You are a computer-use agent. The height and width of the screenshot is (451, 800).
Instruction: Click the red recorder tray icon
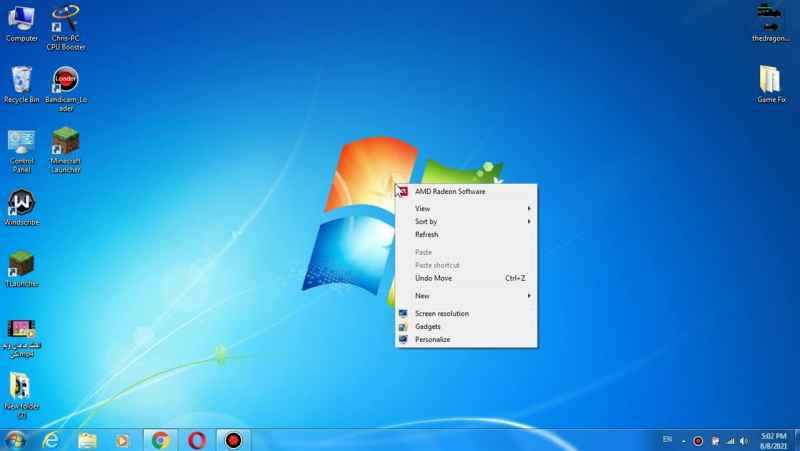[698, 441]
